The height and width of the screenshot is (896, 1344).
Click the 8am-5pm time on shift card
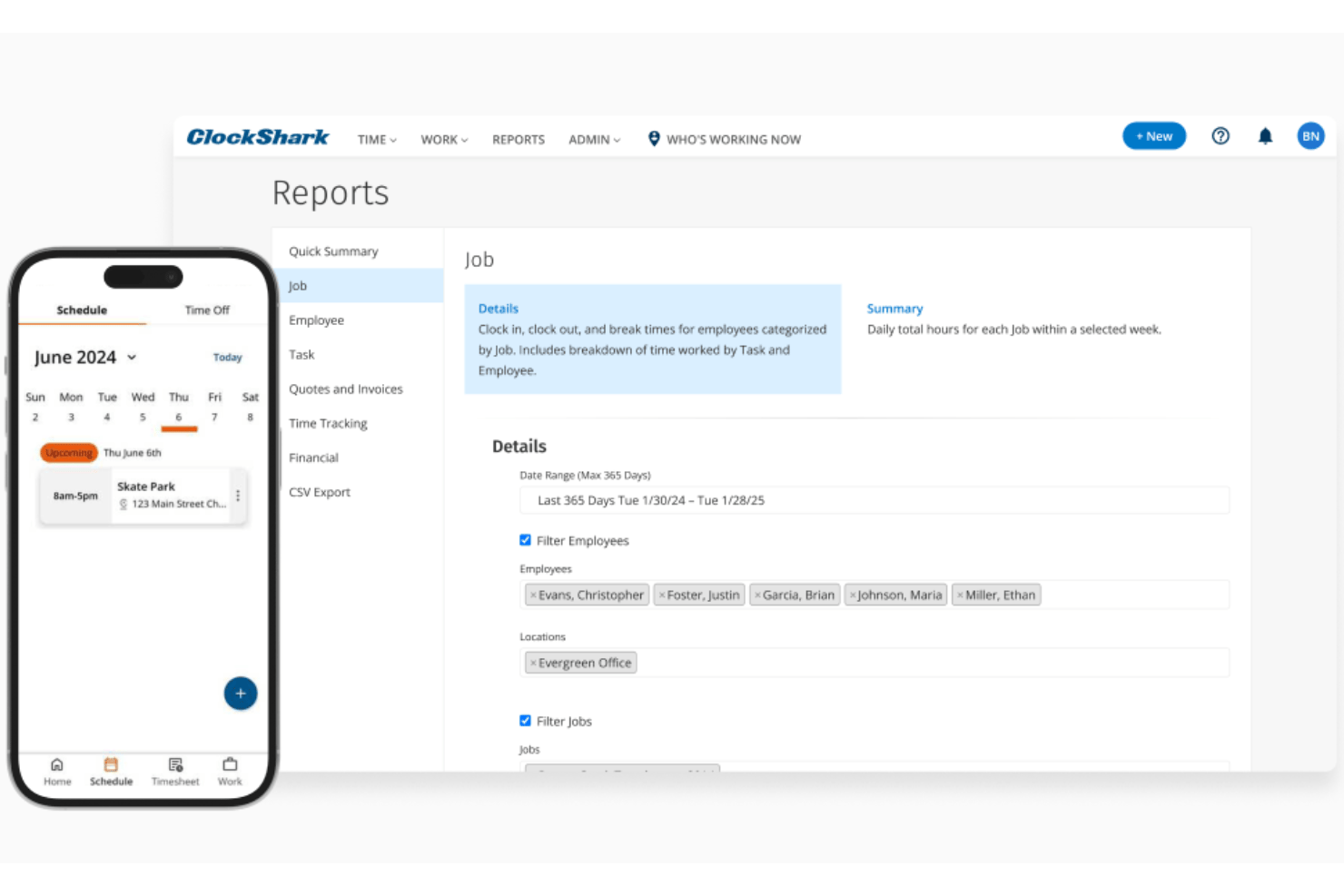pyautogui.click(x=75, y=497)
